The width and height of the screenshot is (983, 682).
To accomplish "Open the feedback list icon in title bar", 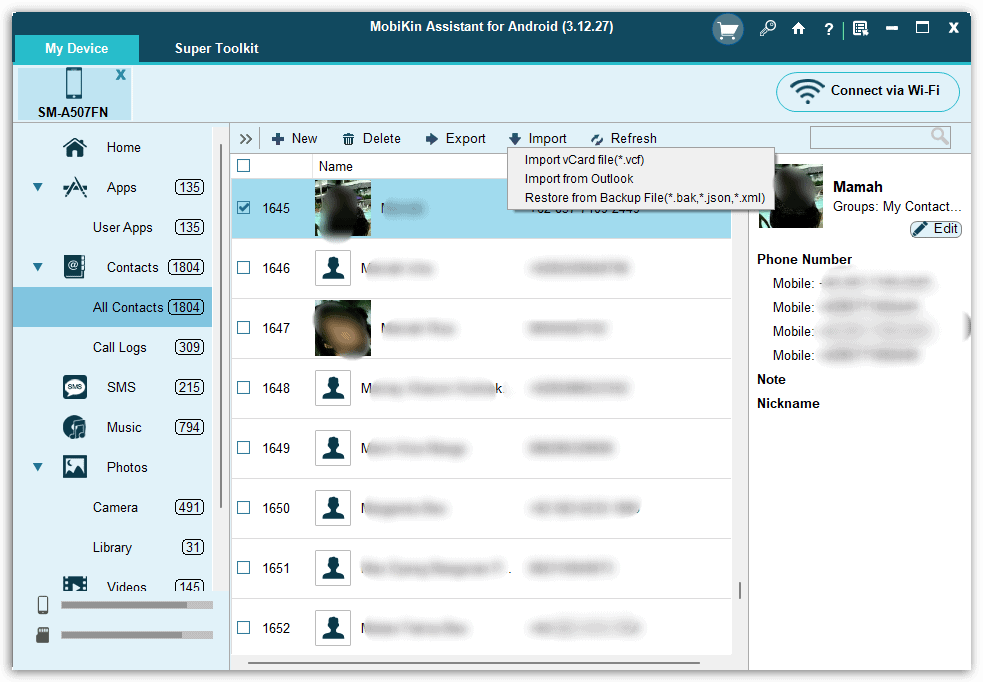I will click(861, 28).
